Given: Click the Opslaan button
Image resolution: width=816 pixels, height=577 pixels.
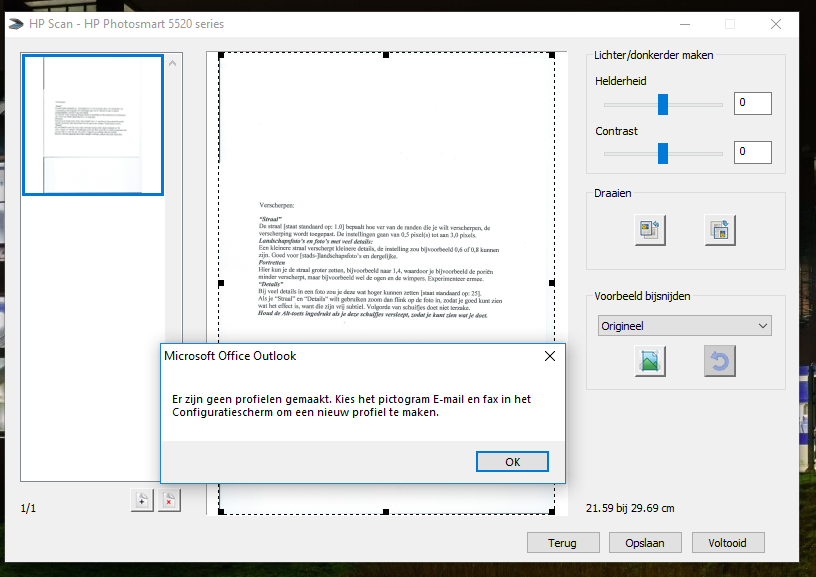Looking at the screenshot, I should tap(645, 543).
